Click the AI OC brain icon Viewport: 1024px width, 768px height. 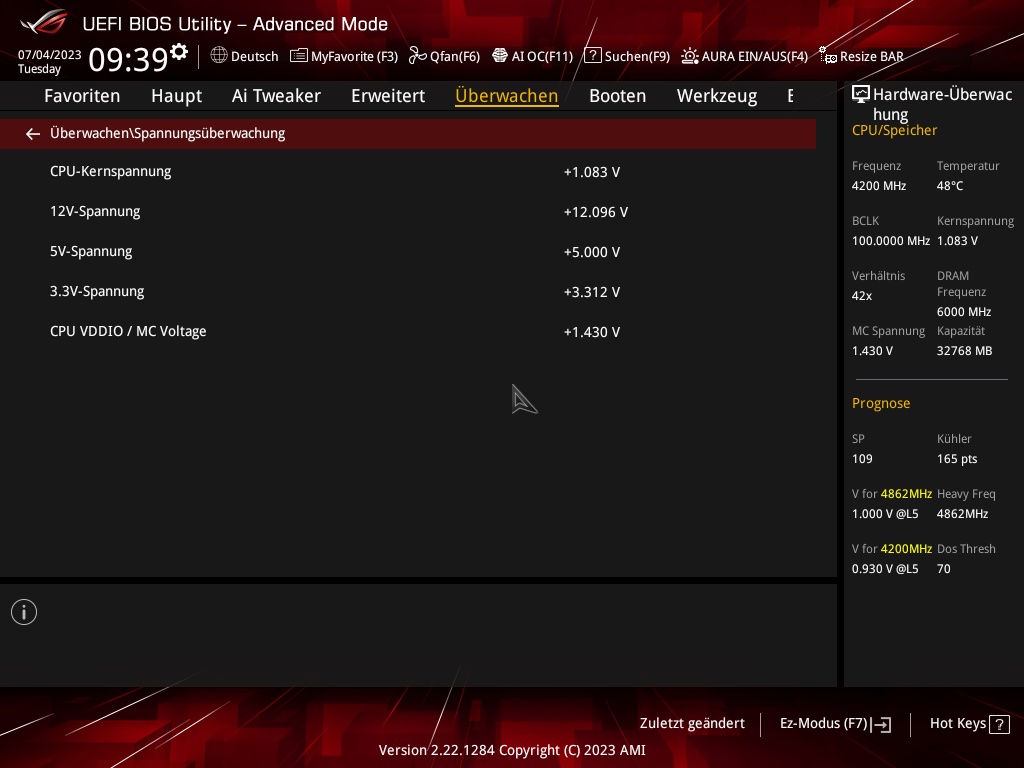point(500,56)
